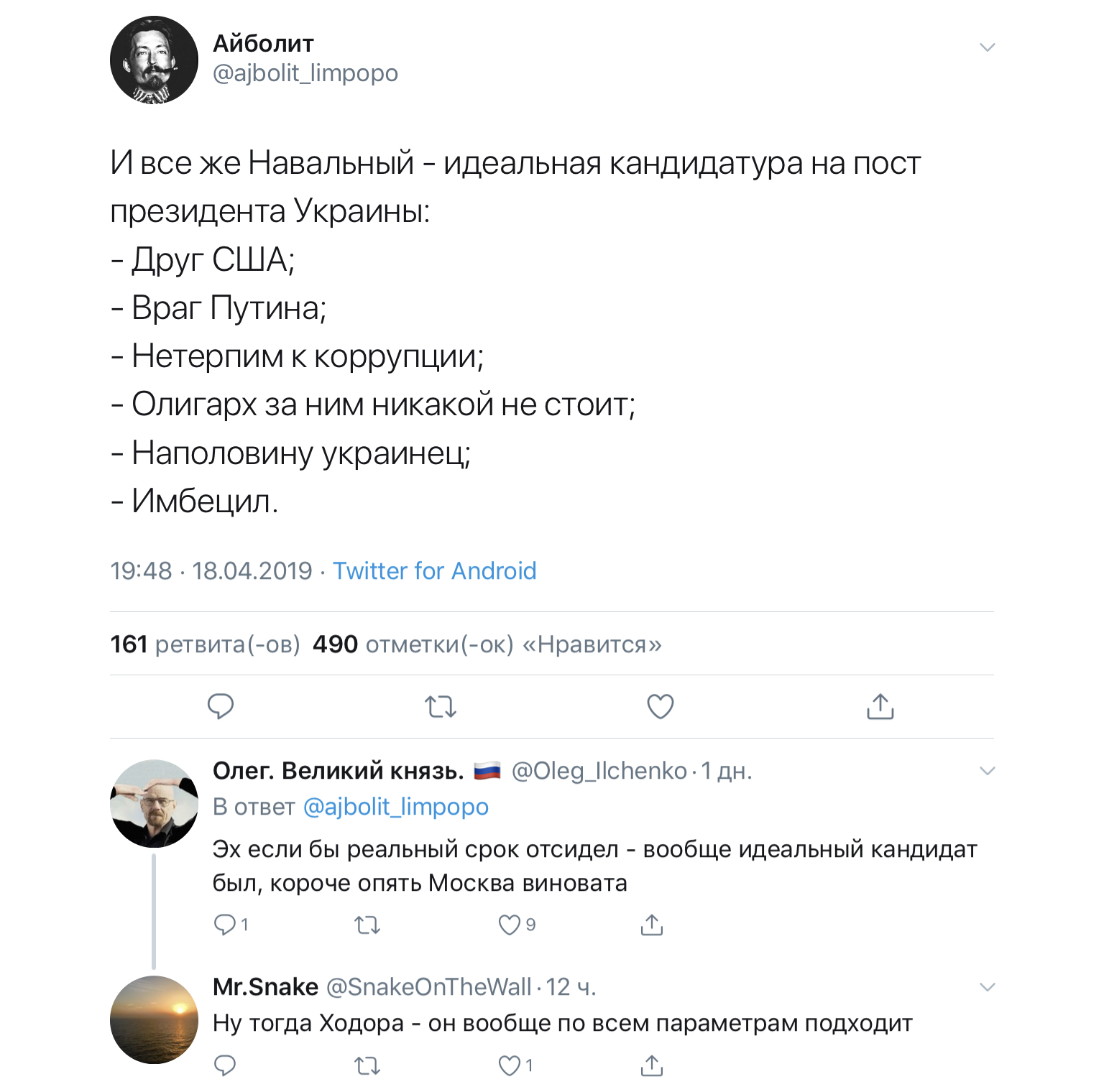Reply to the main tweet
The height and width of the screenshot is (1092, 1104).
(x=221, y=706)
